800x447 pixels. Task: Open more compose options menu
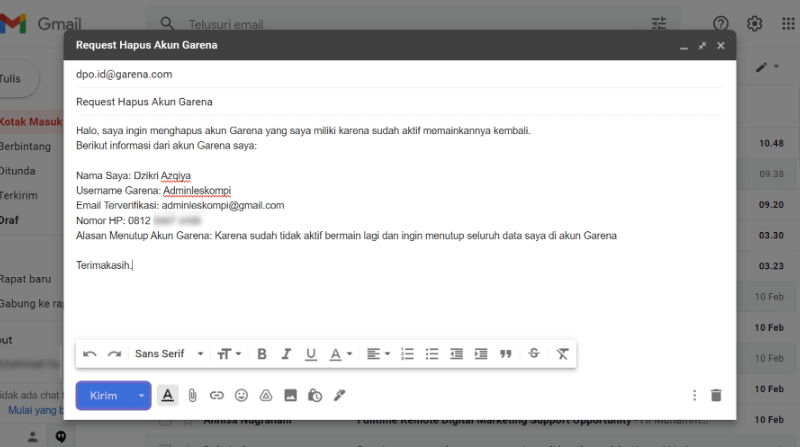tap(694, 395)
